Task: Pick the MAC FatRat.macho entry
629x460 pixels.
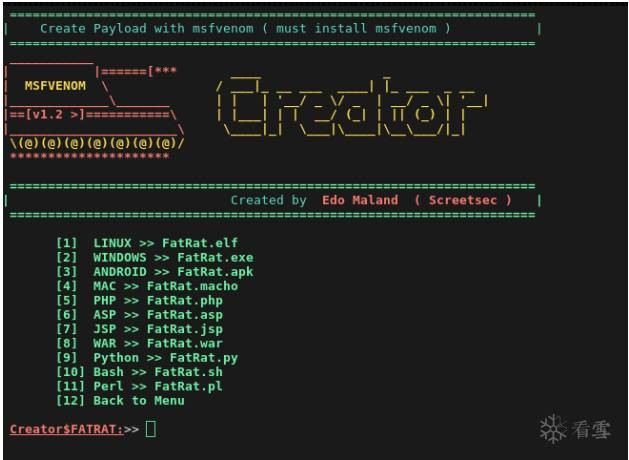Action: coord(147,286)
